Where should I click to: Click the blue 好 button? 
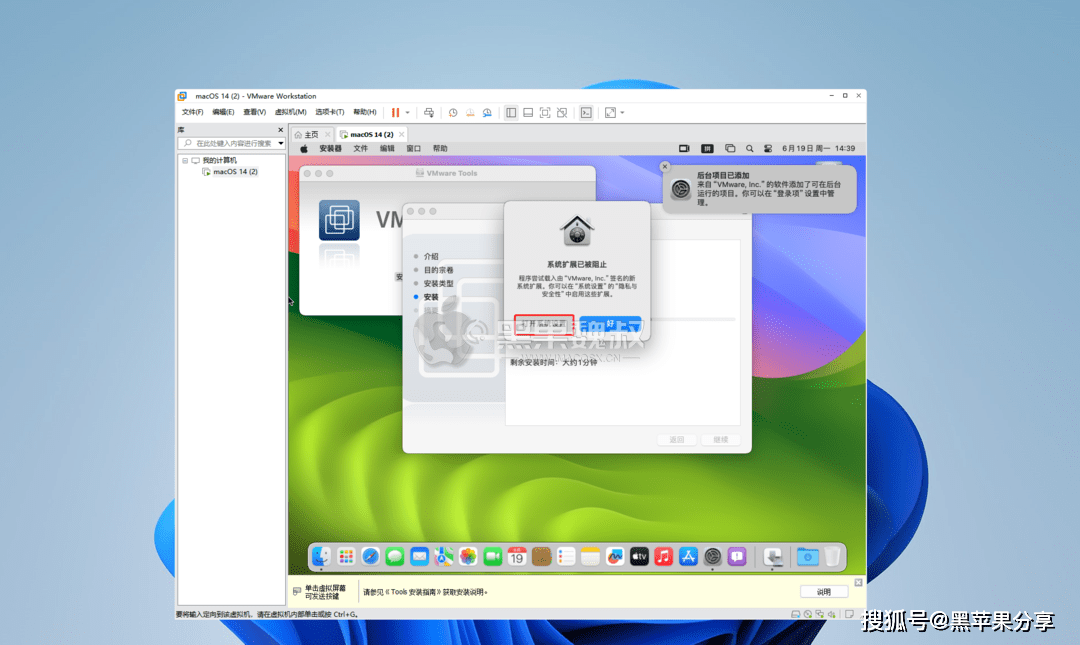click(x=610, y=324)
